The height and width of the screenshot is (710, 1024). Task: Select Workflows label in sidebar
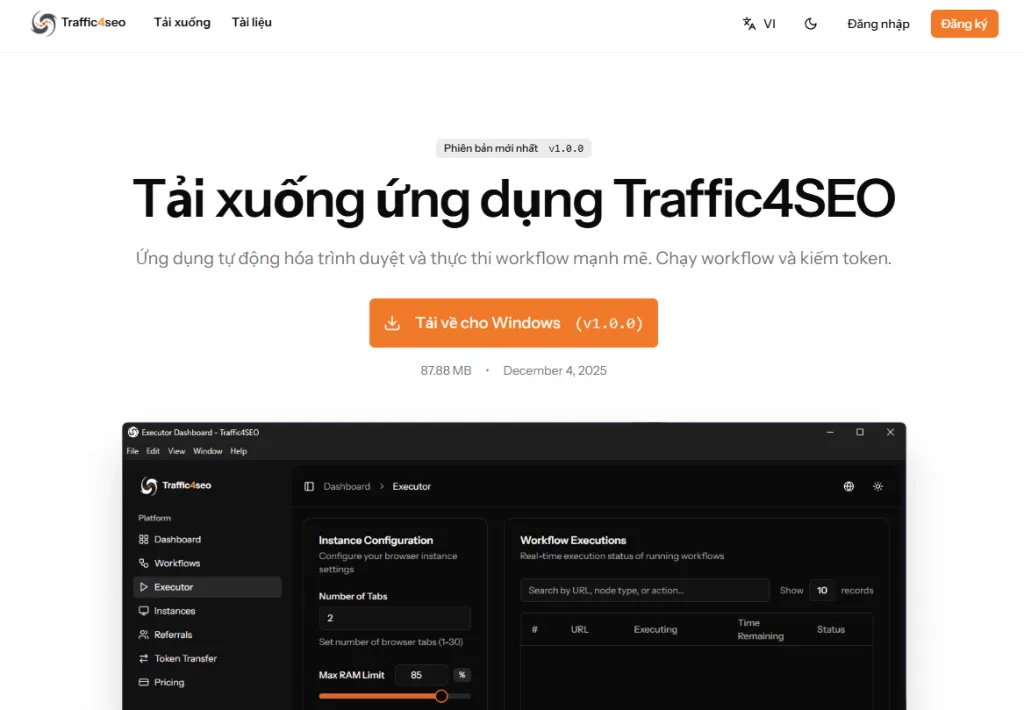177,562
